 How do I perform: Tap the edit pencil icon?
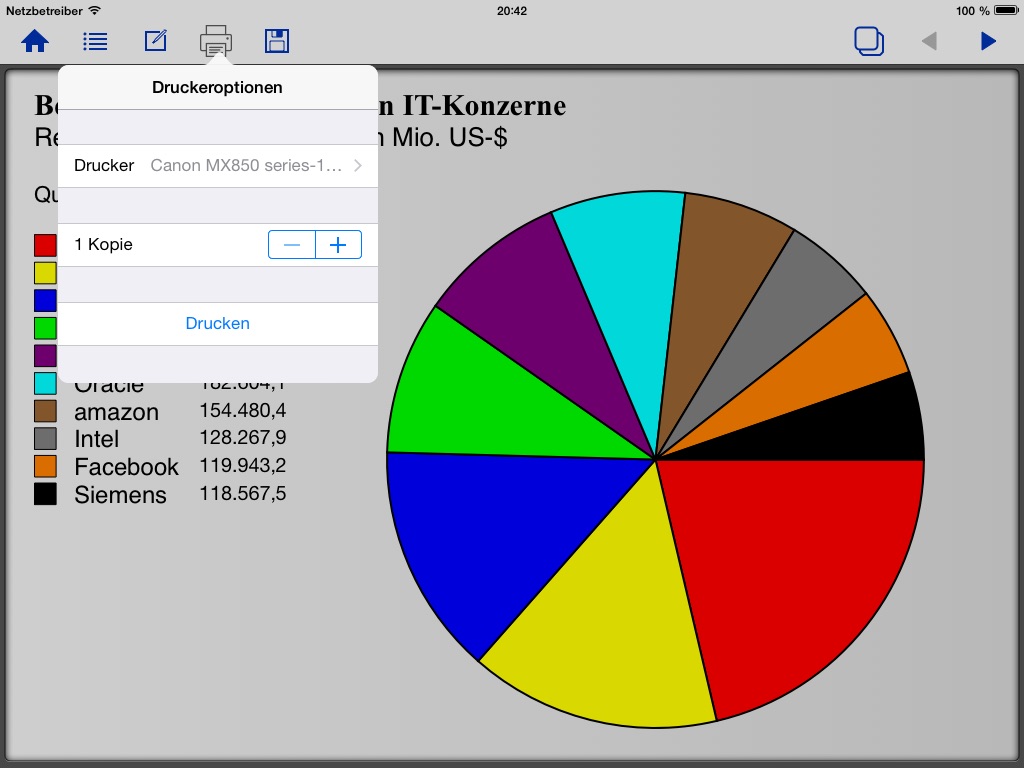tap(156, 41)
